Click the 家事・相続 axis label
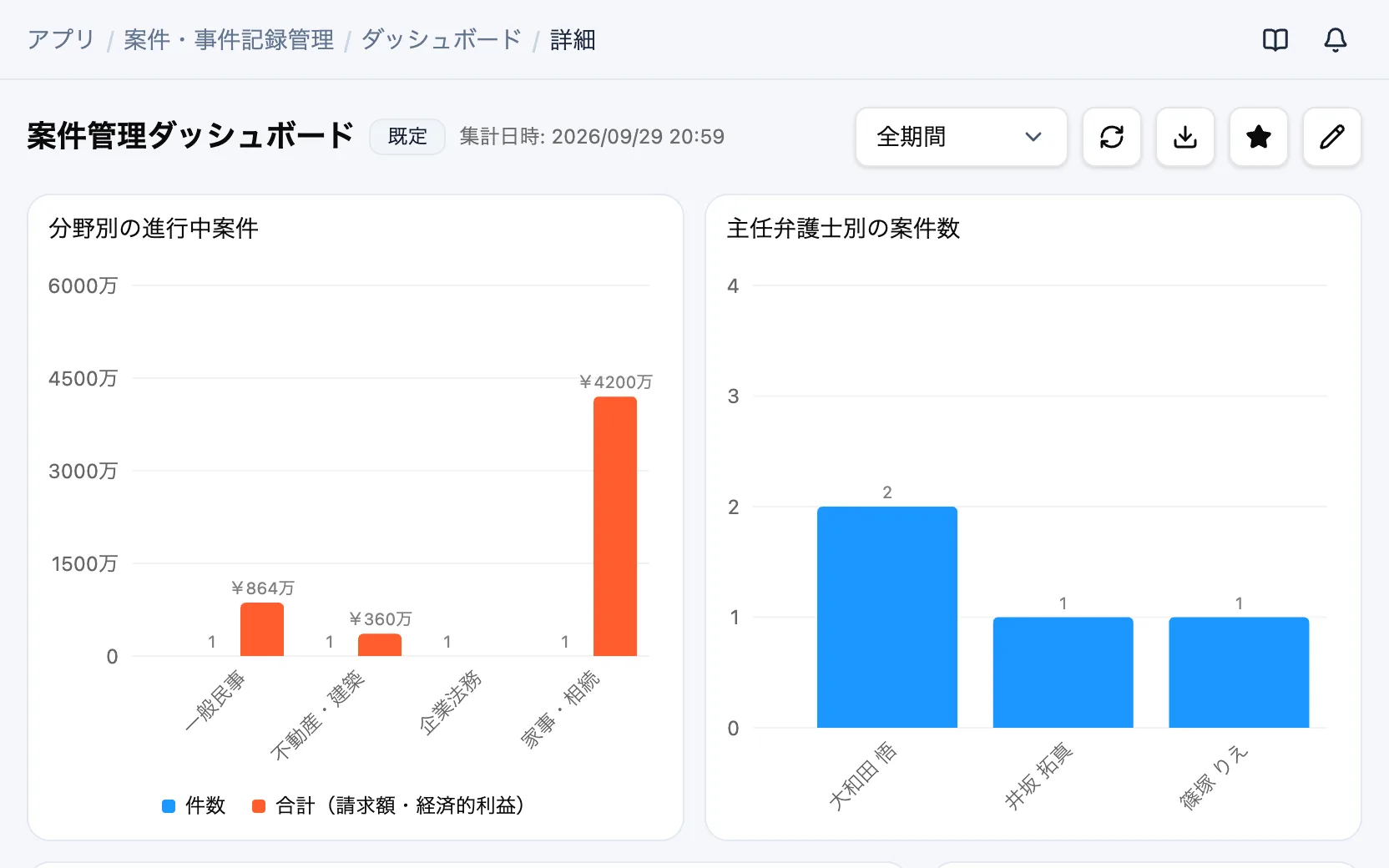This screenshot has width=1389, height=868. [x=561, y=709]
